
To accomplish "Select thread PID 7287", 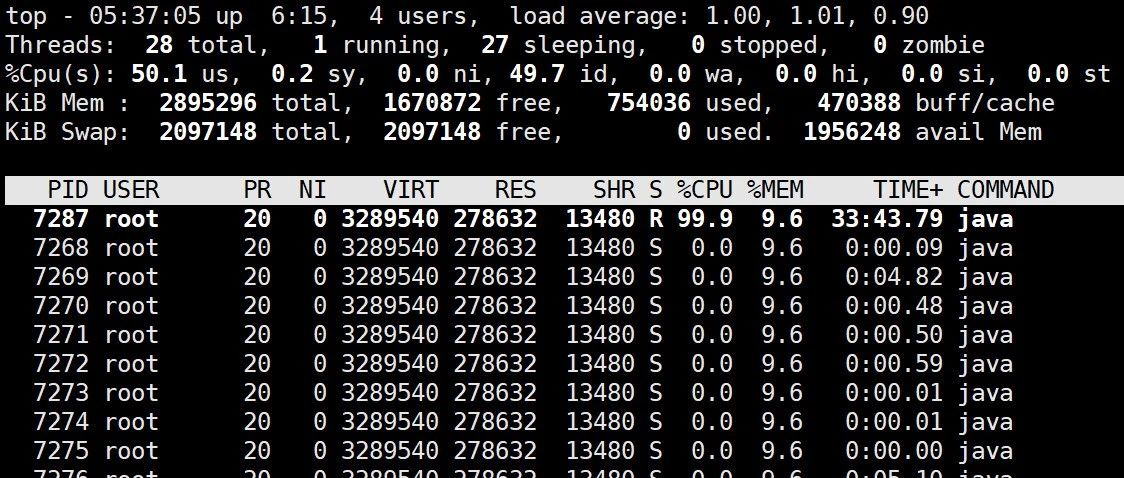I will point(562,219).
